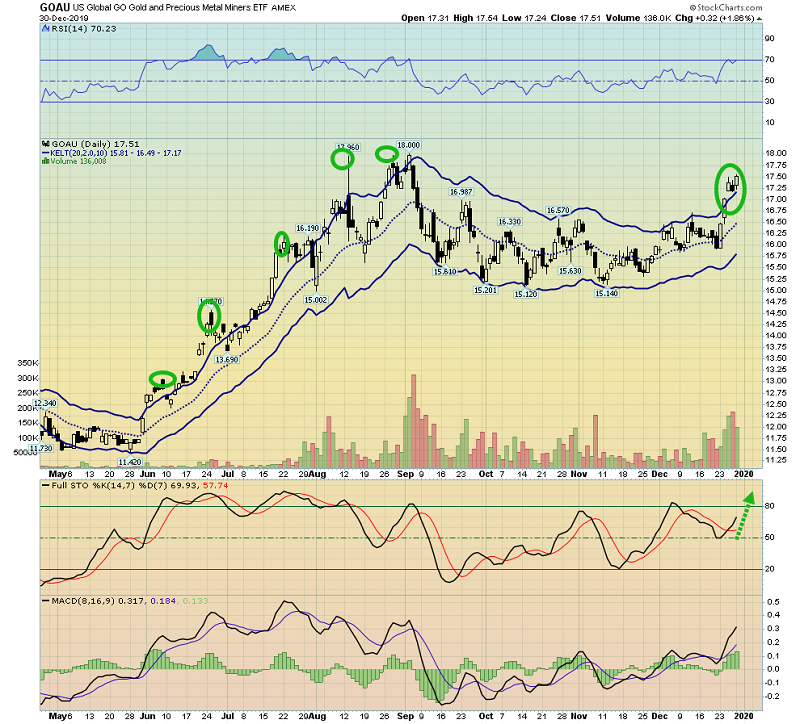Click the -0.2 tick on MACD axis
Viewport: 800px width, 724px height.
(772, 697)
